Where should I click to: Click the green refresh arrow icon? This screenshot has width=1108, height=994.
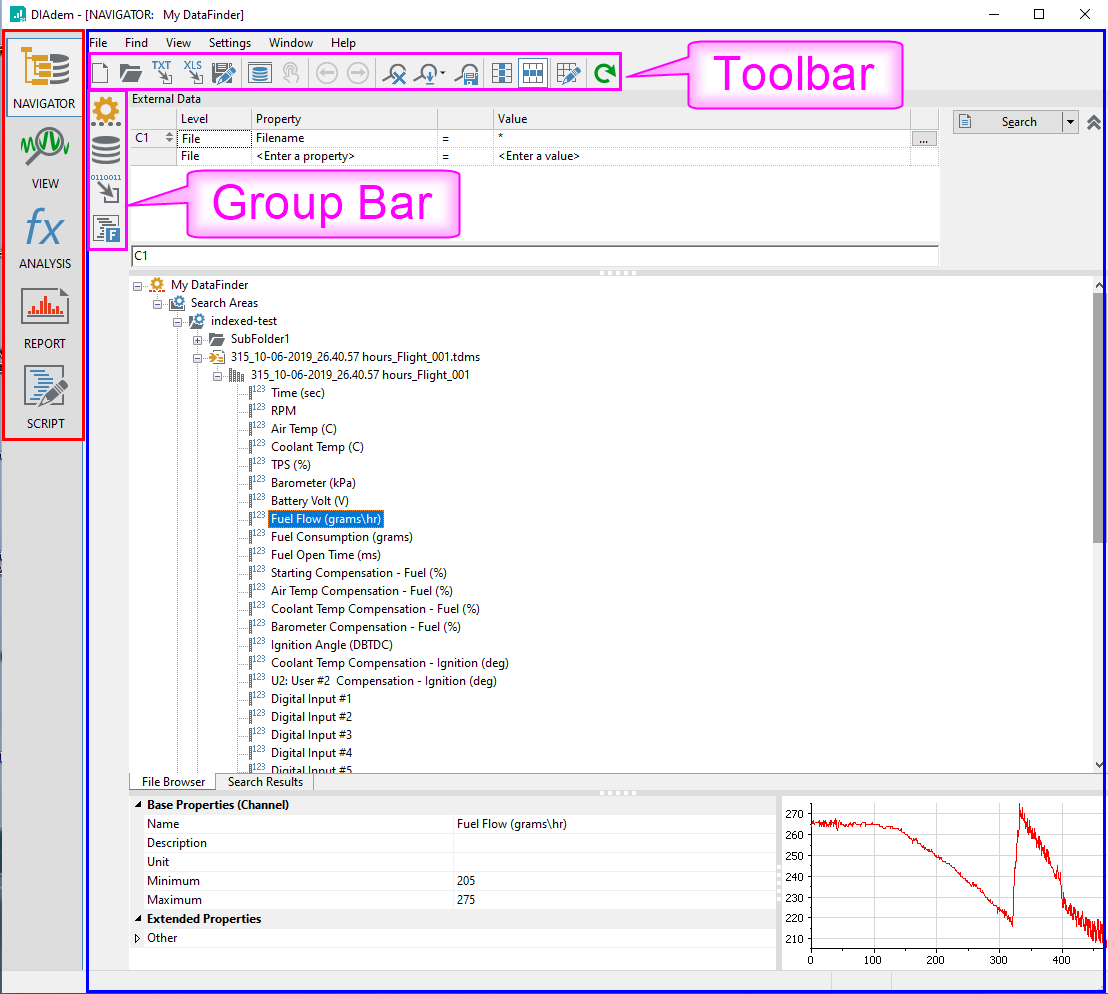coord(604,73)
